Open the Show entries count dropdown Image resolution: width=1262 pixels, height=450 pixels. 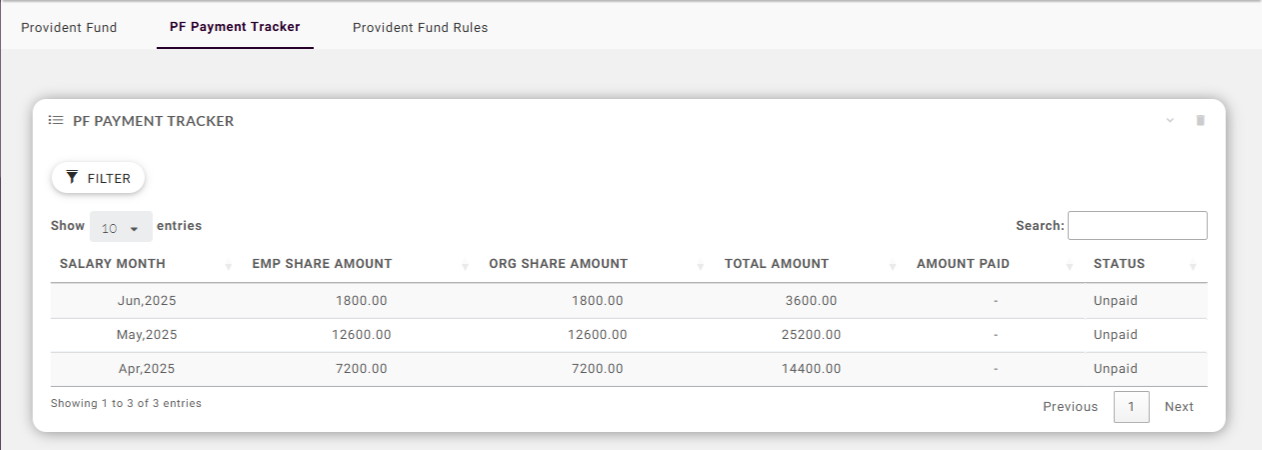point(121,227)
